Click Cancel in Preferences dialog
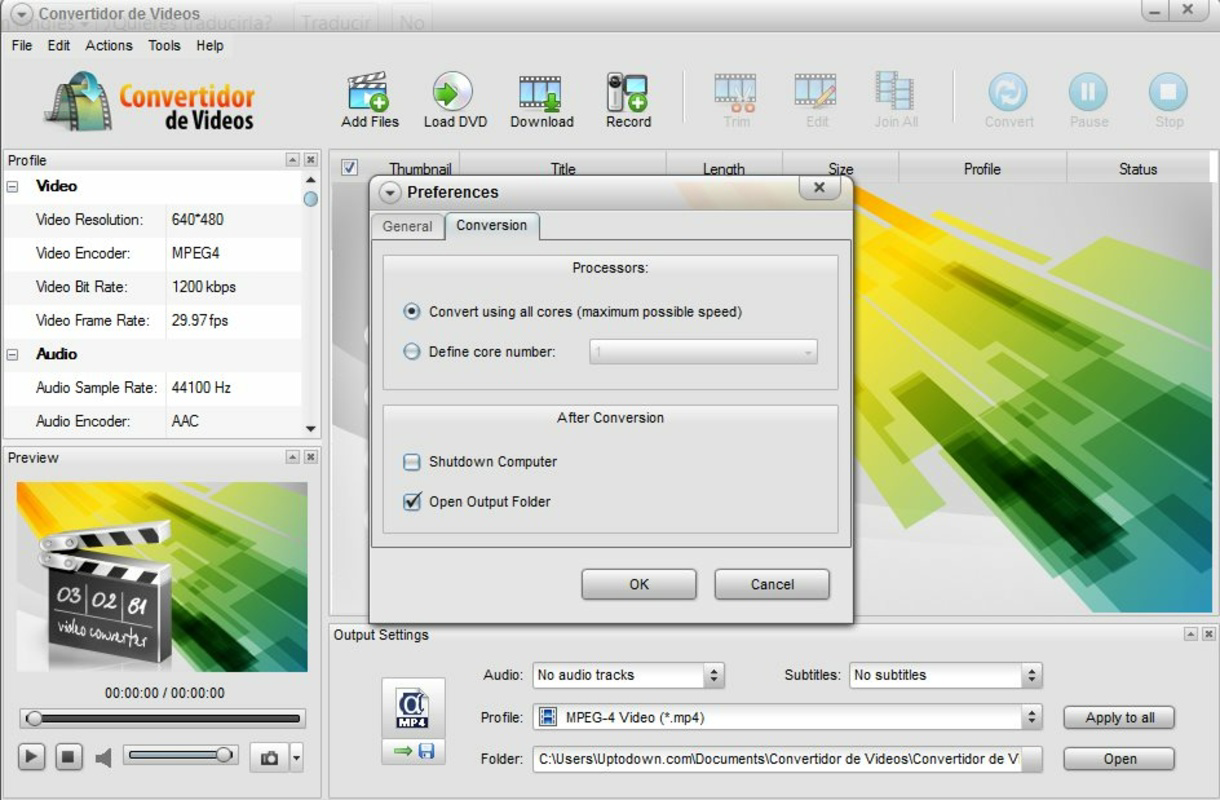 click(x=772, y=584)
